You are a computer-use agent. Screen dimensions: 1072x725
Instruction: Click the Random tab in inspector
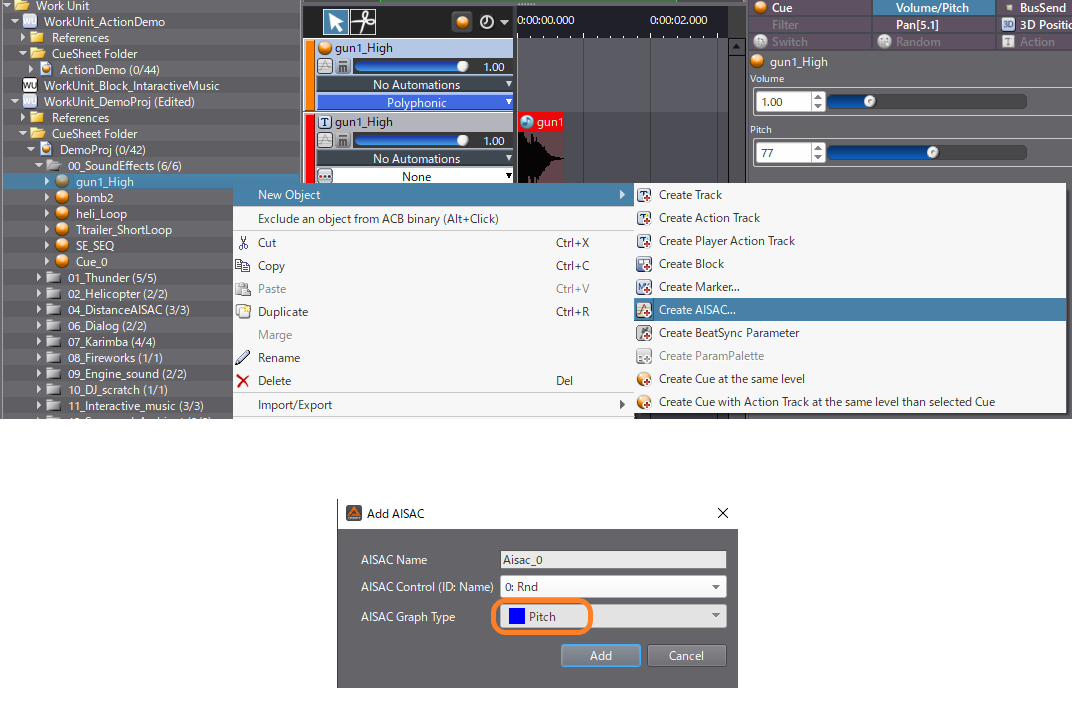tap(933, 42)
